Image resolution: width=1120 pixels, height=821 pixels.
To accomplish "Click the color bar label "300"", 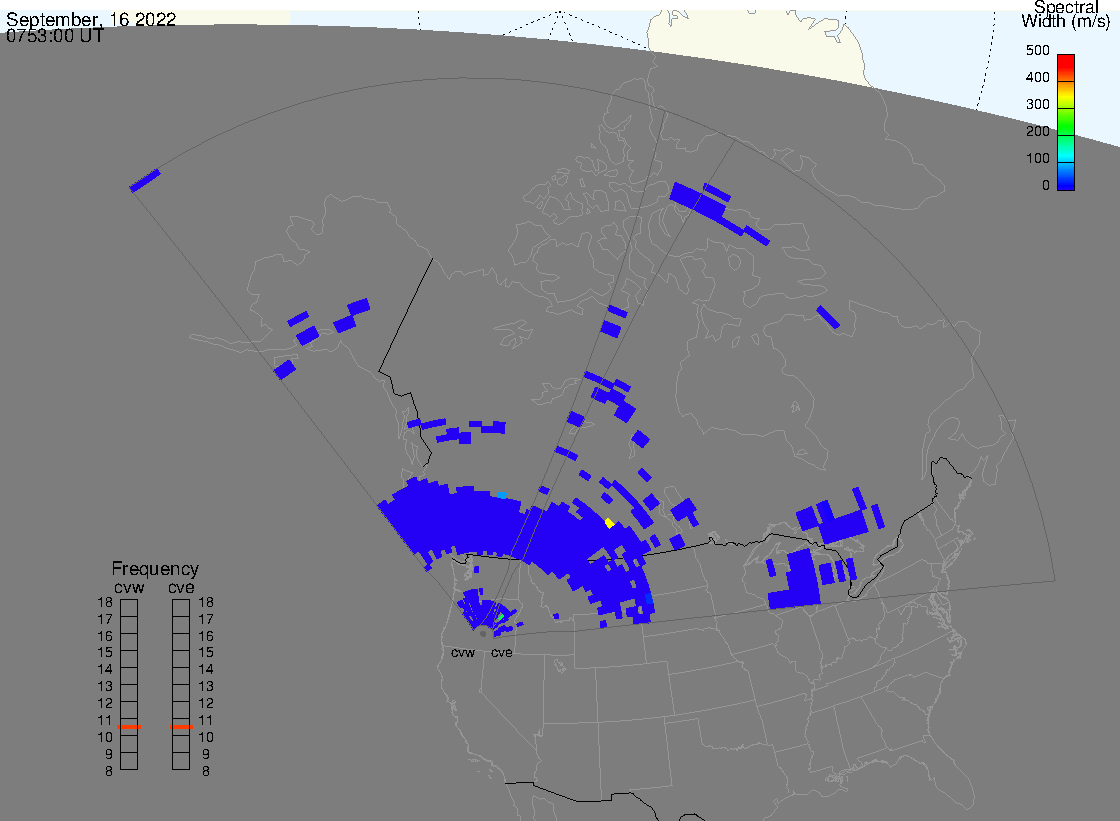I will click(x=1037, y=104).
